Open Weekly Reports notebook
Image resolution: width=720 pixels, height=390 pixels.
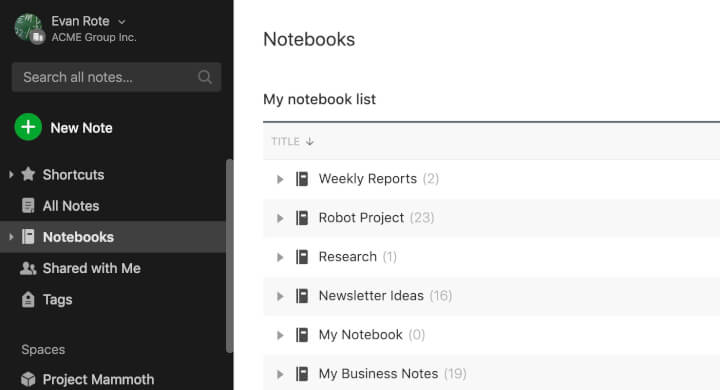click(368, 179)
